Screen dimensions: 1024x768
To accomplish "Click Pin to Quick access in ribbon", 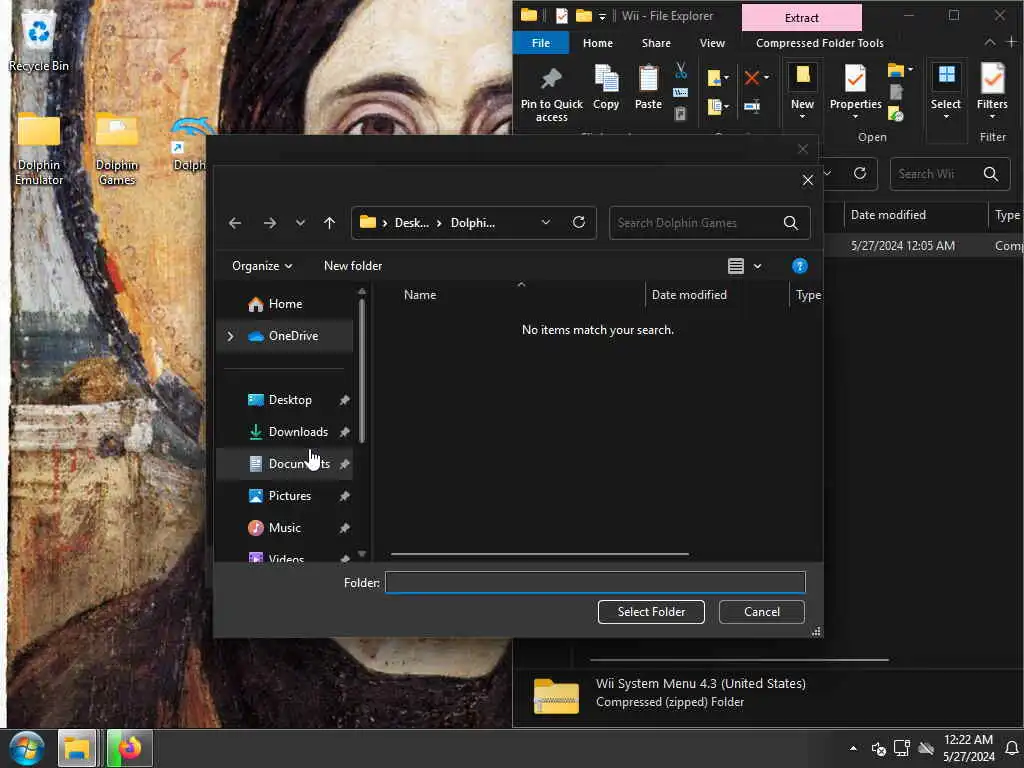I will click(x=551, y=94).
